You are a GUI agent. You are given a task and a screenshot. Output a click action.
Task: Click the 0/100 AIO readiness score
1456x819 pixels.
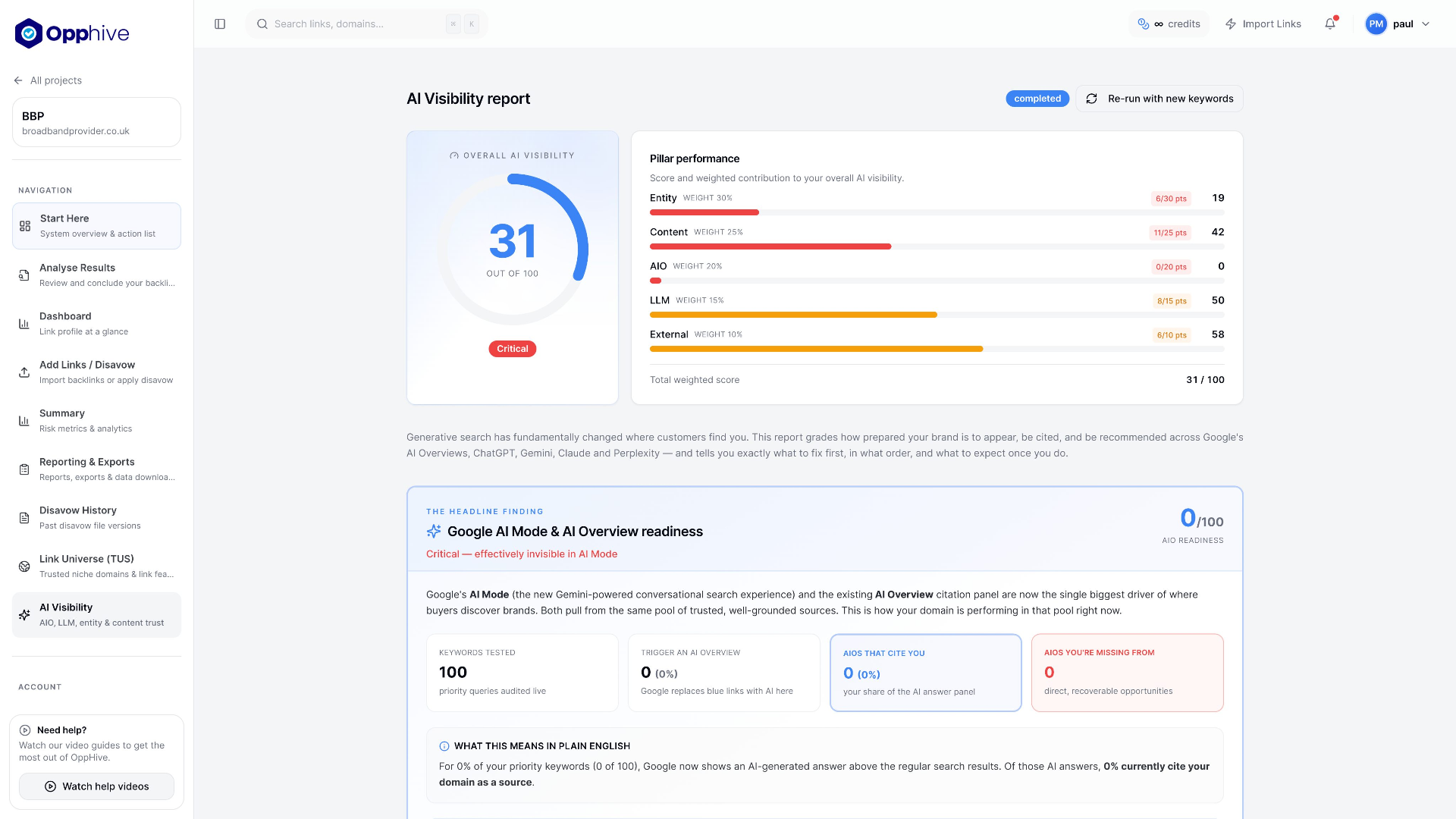pyautogui.click(x=1201, y=518)
